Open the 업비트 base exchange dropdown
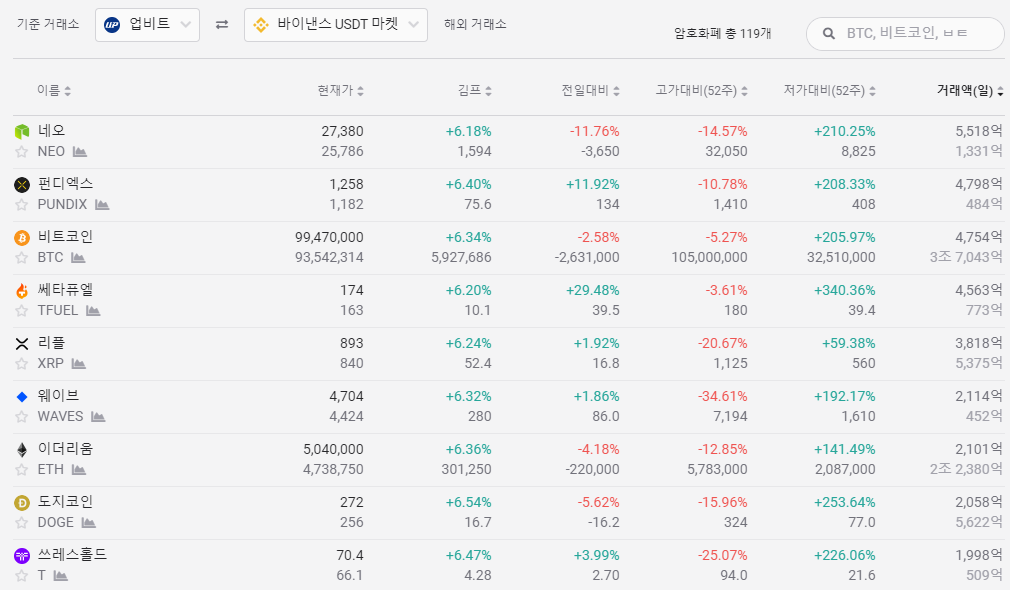 click(147, 25)
